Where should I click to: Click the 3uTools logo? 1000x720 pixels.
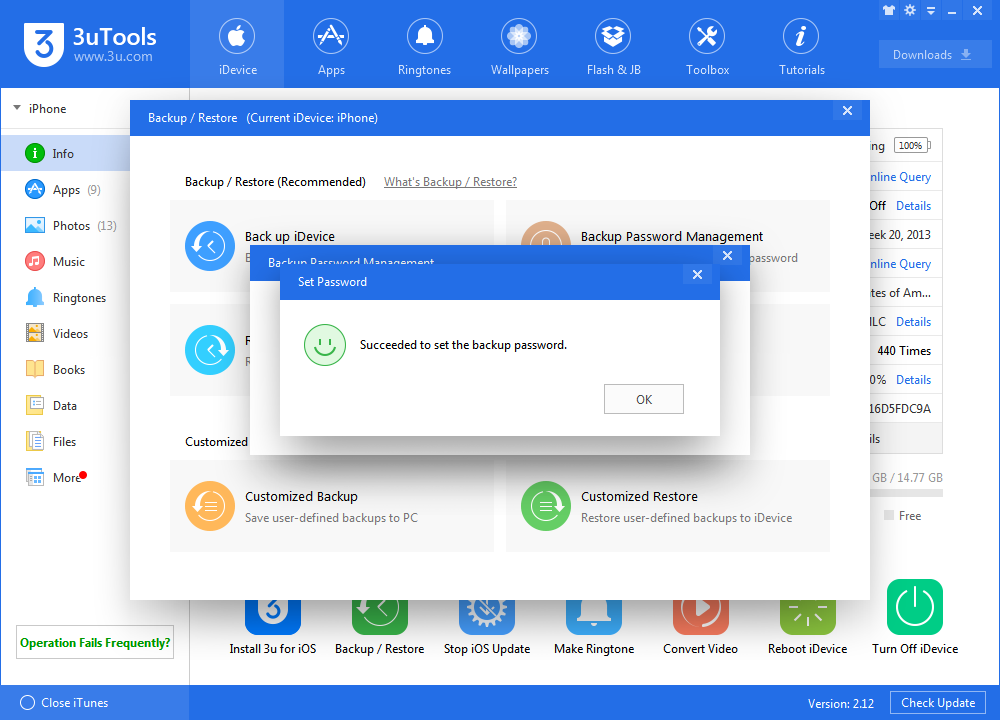pyautogui.click(x=90, y=44)
